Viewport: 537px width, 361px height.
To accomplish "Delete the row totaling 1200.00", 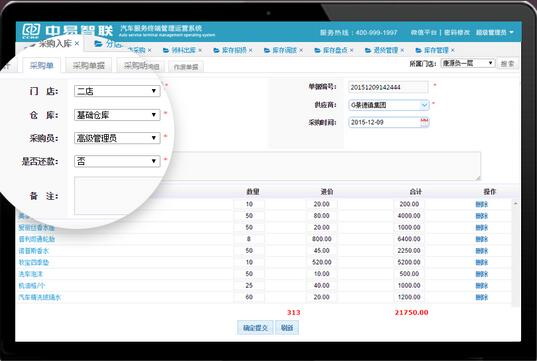I will [x=482, y=297].
